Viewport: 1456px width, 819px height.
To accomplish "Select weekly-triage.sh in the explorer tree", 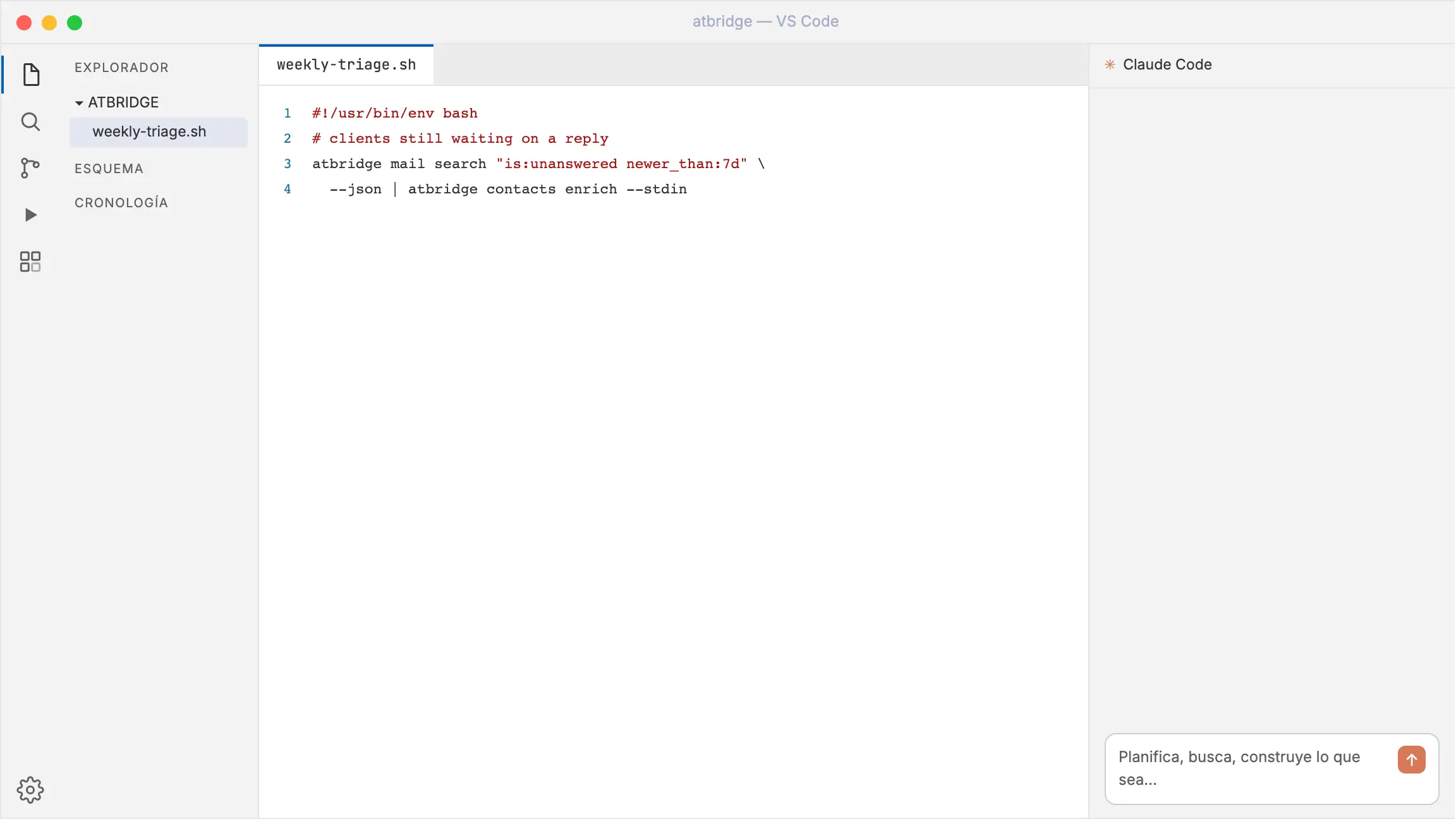I will (x=159, y=131).
